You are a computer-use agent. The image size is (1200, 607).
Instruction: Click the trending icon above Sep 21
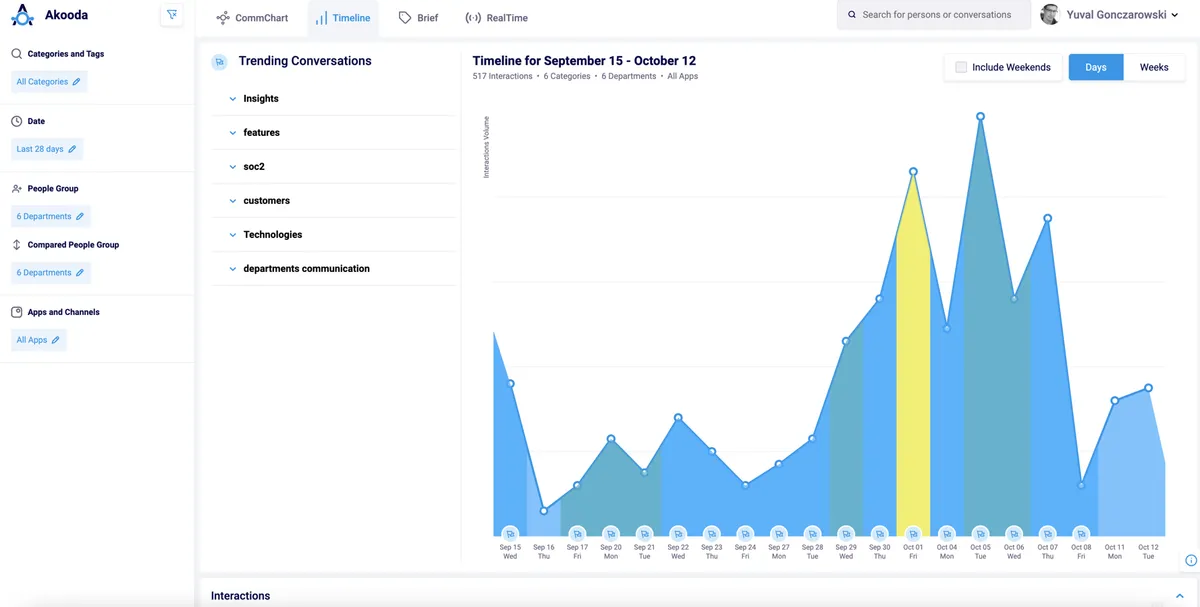[644, 534]
